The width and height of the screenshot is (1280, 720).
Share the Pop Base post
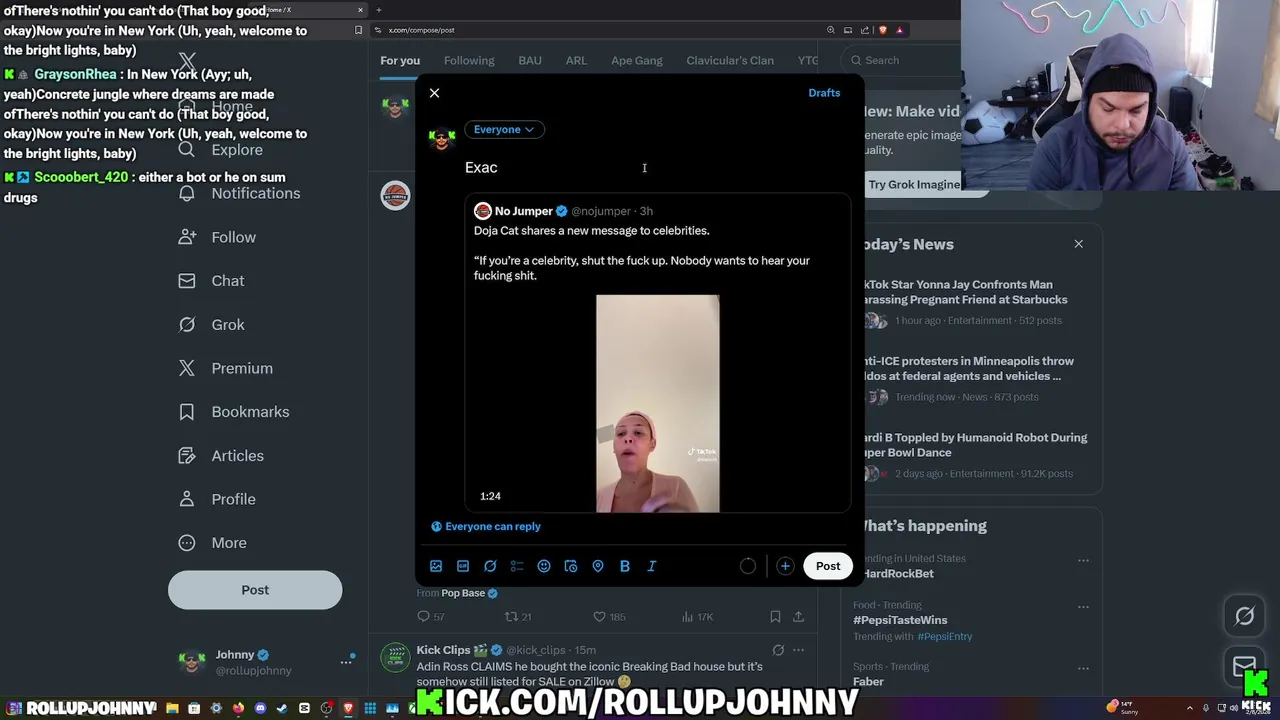(x=798, y=617)
